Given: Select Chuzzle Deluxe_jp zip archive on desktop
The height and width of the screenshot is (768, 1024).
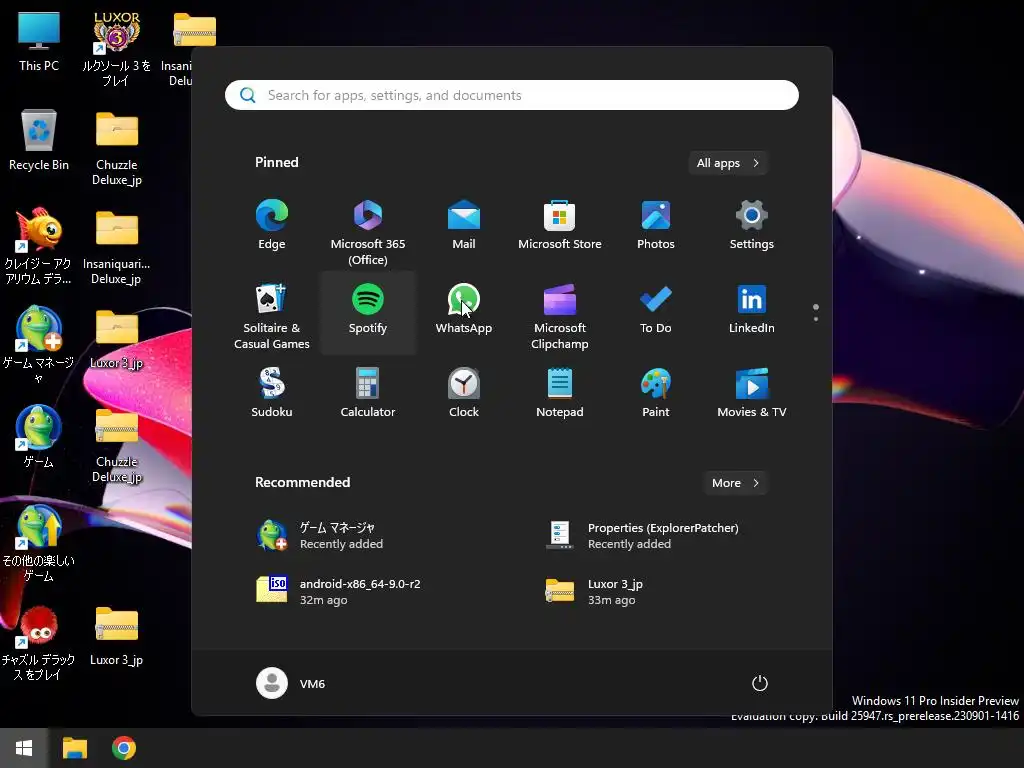Looking at the screenshot, I should point(116,445).
